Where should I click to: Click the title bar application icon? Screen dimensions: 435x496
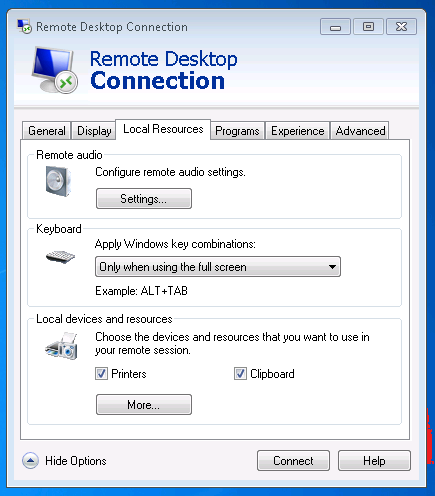(x=24, y=27)
